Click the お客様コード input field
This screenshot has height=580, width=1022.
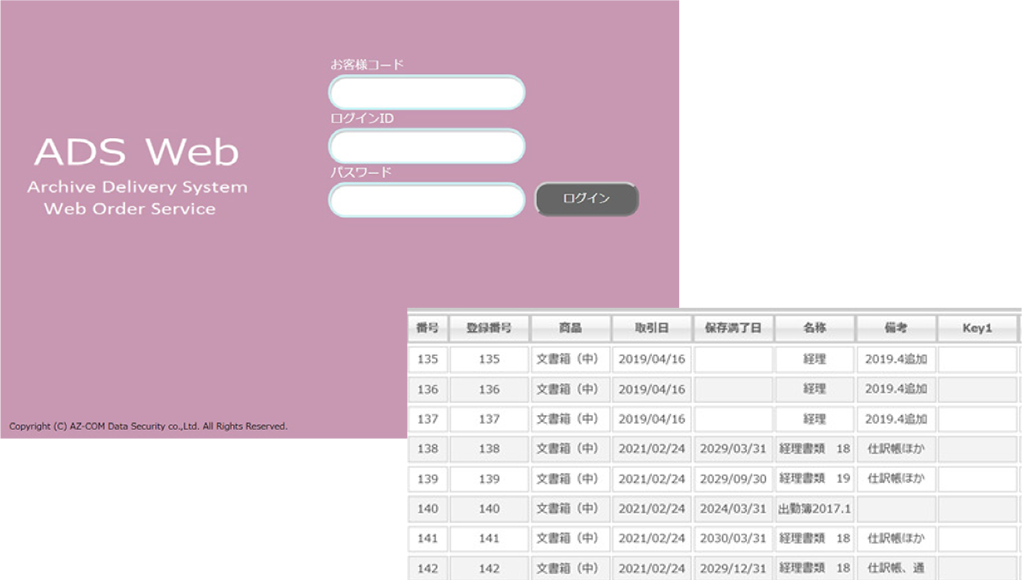point(427,93)
